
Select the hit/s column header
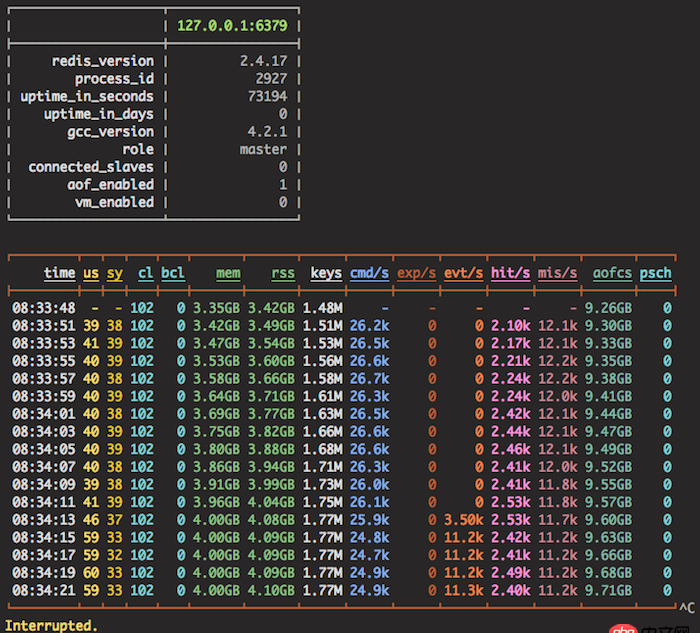(x=510, y=272)
